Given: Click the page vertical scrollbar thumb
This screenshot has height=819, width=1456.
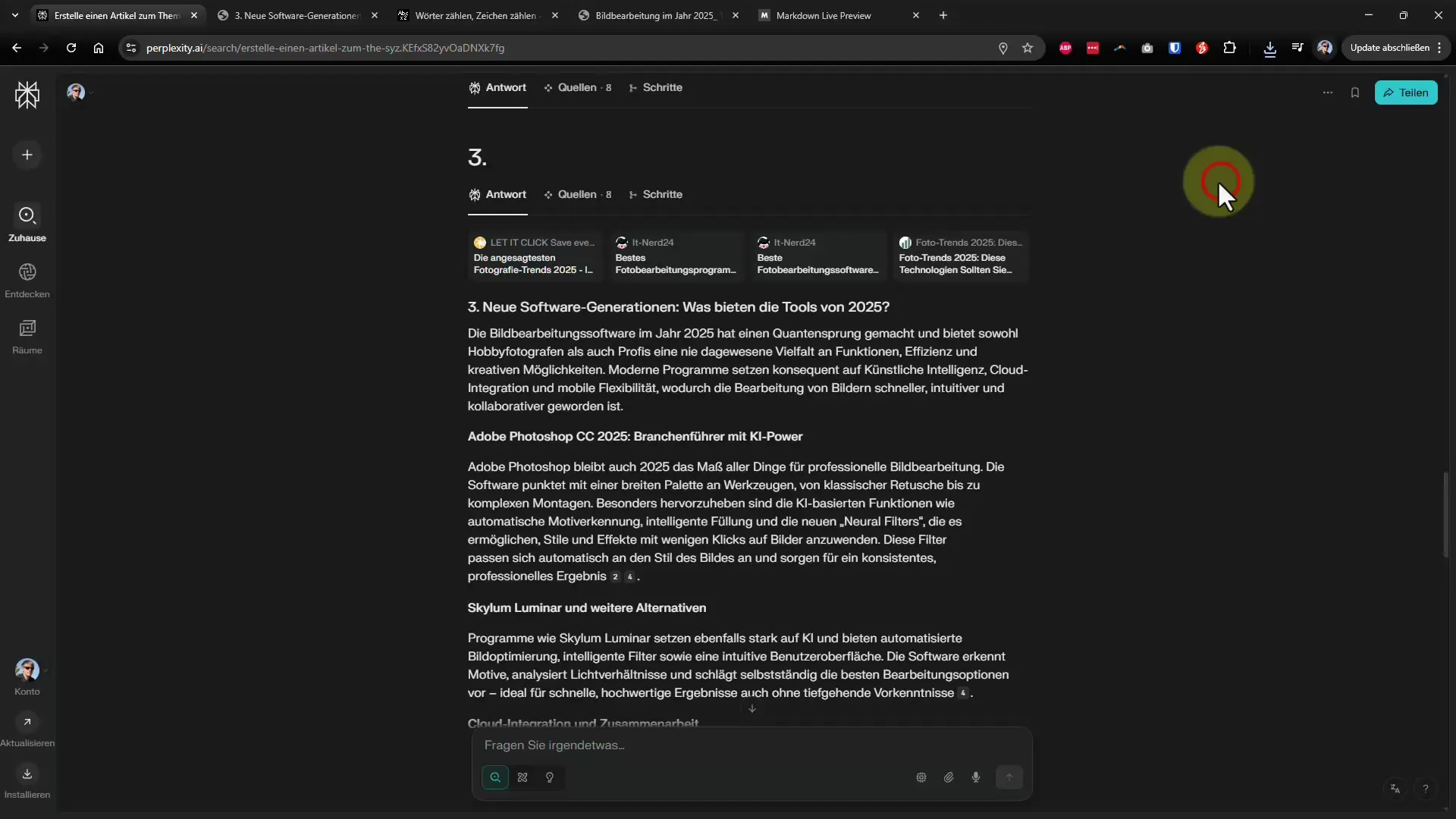Looking at the screenshot, I should pyautogui.click(x=1445, y=515).
